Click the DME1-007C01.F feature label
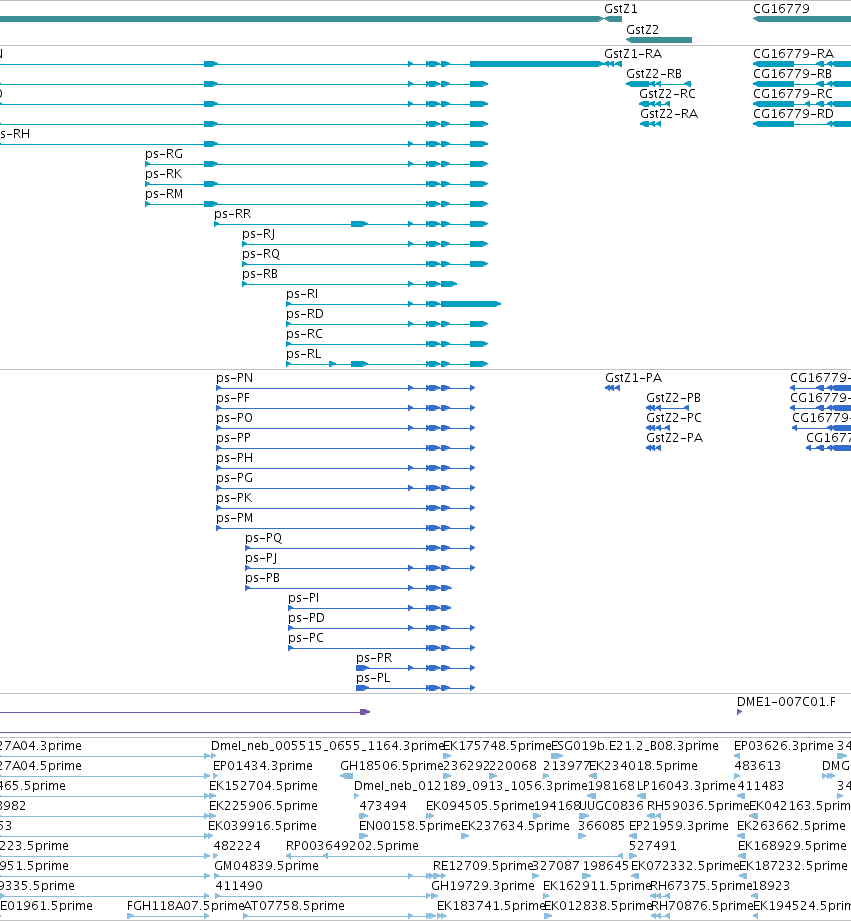Screen dimensions: 851x921 coord(786,702)
